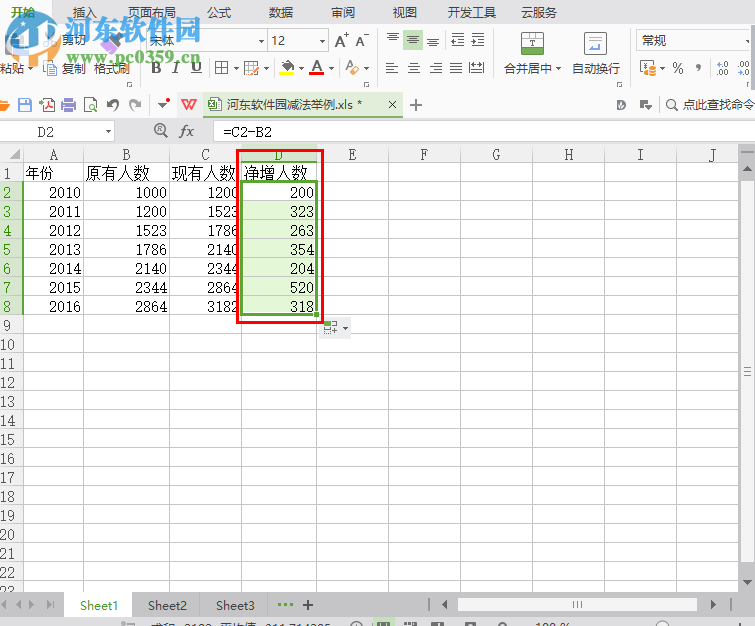This screenshot has height=626, width=755.
Task: Click the Undo arrow icon
Action: (x=112, y=105)
